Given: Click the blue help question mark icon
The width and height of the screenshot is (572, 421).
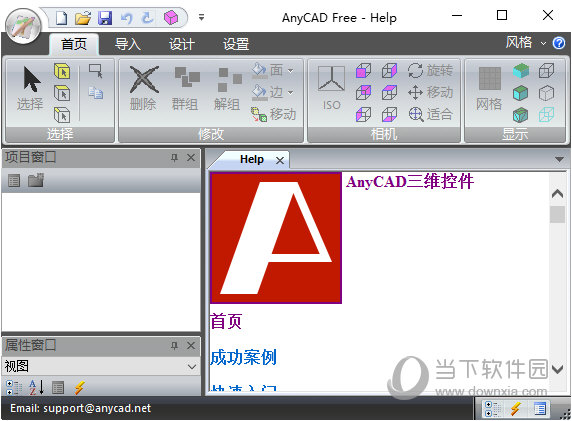Looking at the screenshot, I should [x=559, y=43].
